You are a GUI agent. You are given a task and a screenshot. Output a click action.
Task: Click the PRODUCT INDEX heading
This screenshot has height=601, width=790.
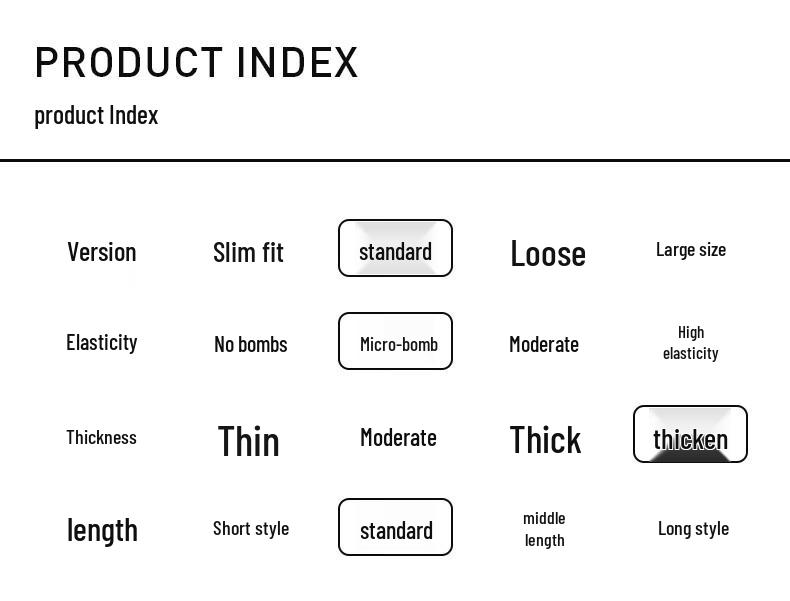196,62
